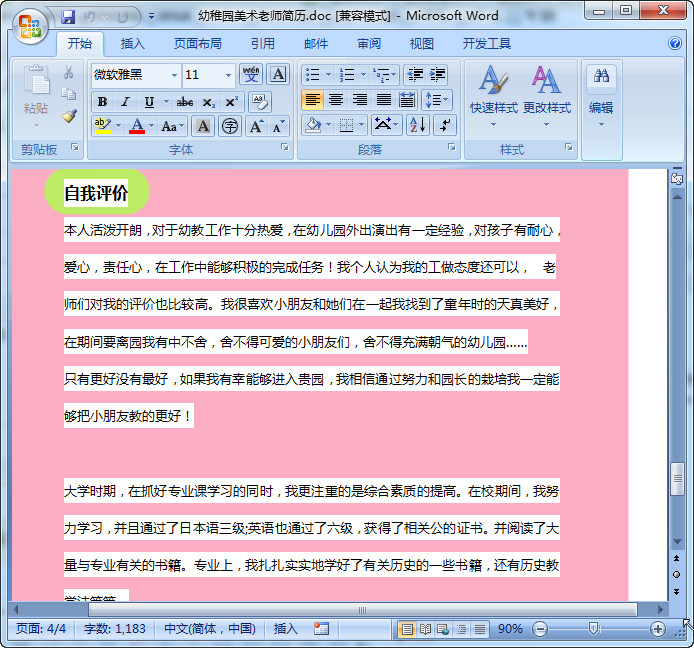Toggle bold formatting
The image size is (694, 648).
(x=102, y=102)
